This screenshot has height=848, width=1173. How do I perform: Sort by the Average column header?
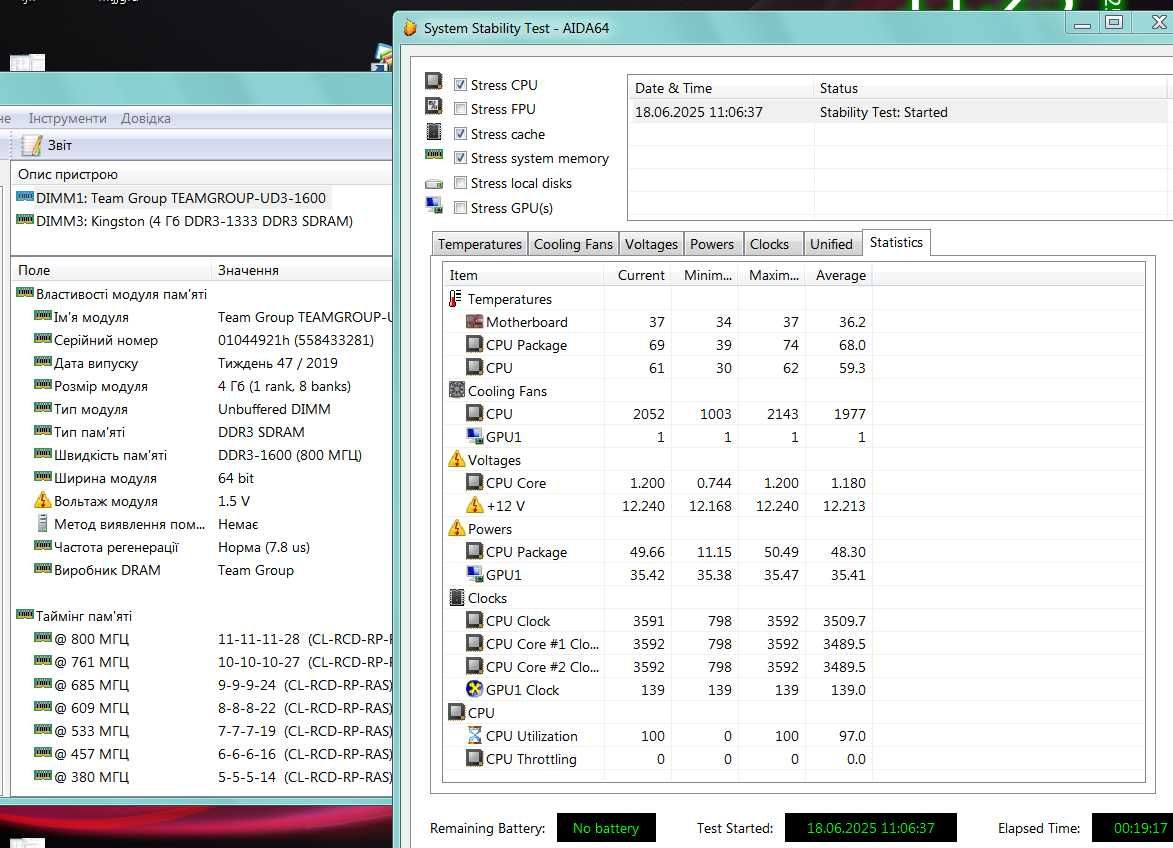839,275
